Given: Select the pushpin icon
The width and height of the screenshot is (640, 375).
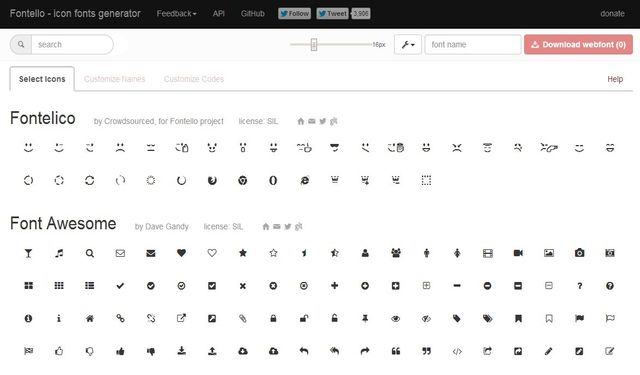Looking at the screenshot, I should pos(365,318).
